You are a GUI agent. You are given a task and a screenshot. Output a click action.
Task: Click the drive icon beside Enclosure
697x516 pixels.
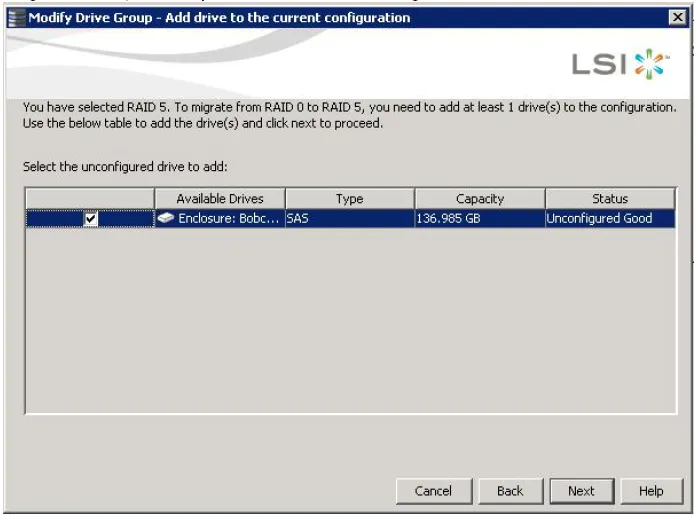166,218
